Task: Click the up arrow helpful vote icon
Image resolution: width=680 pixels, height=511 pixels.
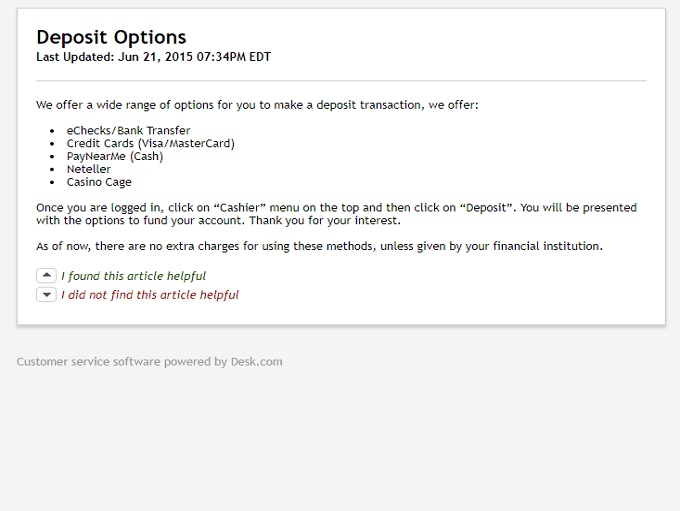Action: pos(46,275)
